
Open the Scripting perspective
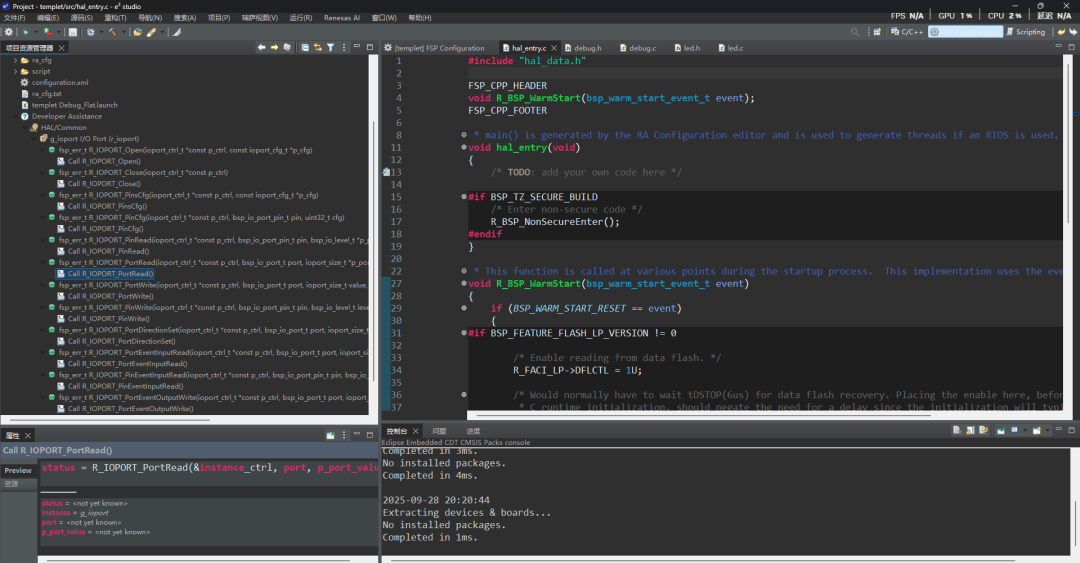pyautogui.click(x=1024, y=32)
